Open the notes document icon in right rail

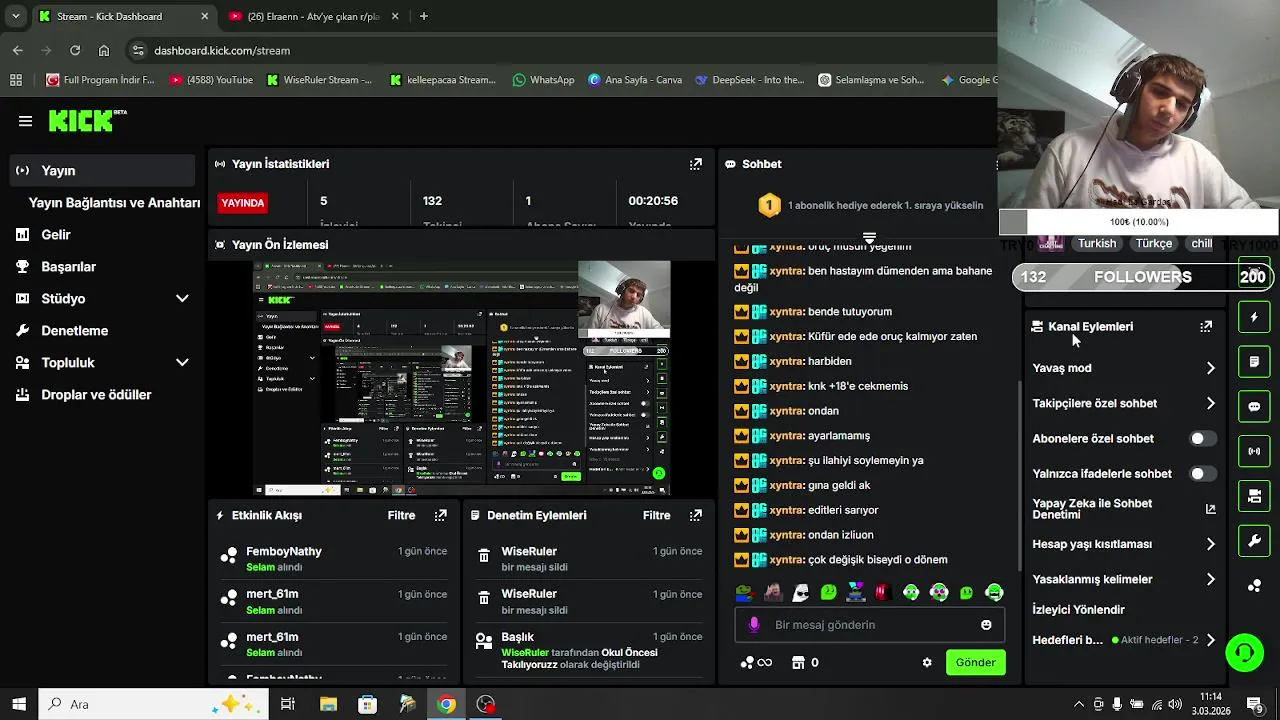click(x=1254, y=362)
